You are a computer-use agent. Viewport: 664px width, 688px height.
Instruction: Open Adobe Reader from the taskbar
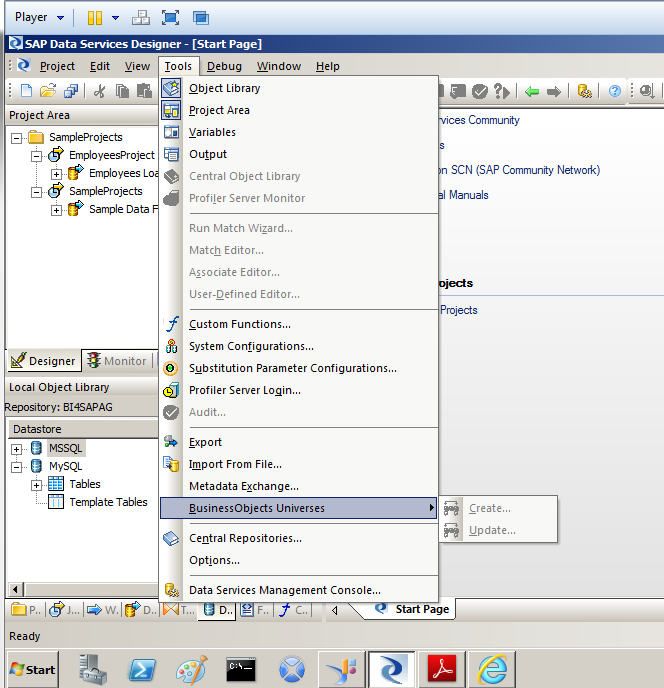[x=442, y=670]
